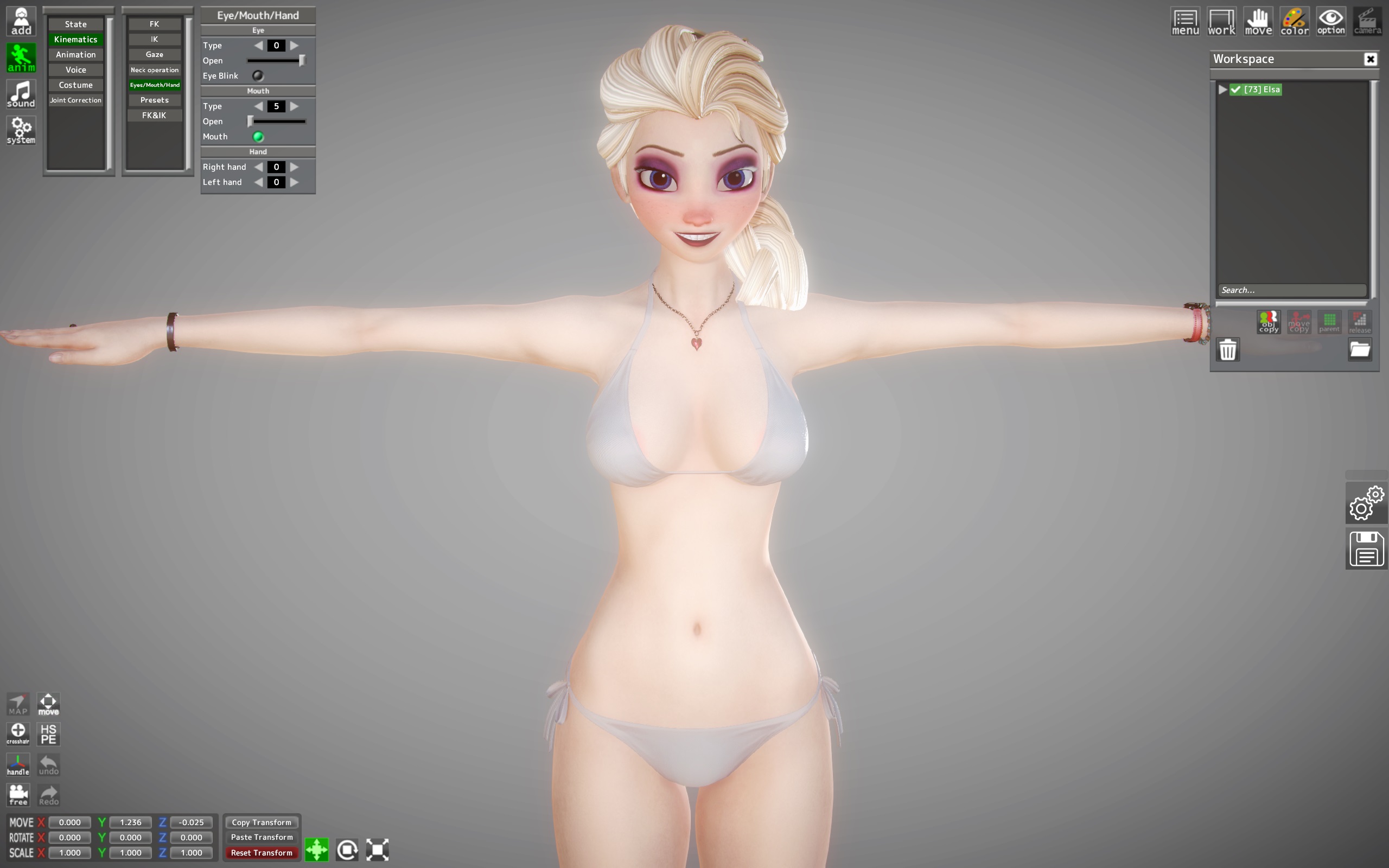Open the gears settings side button
Viewport: 1389px width, 868px height.
point(1366,503)
